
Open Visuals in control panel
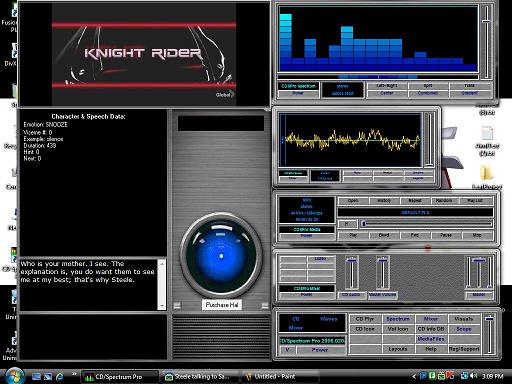pos(464,319)
